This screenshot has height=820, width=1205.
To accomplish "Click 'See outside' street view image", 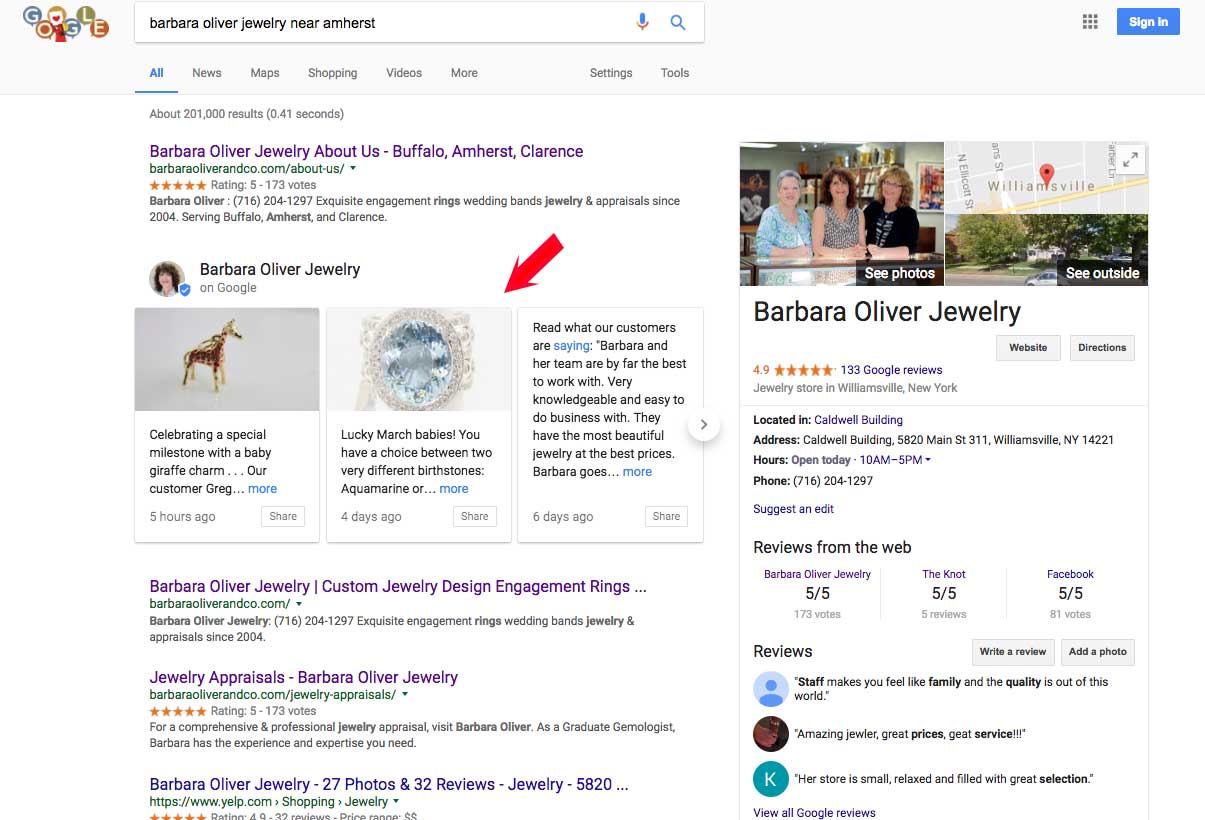I will pyautogui.click(x=1046, y=250).
